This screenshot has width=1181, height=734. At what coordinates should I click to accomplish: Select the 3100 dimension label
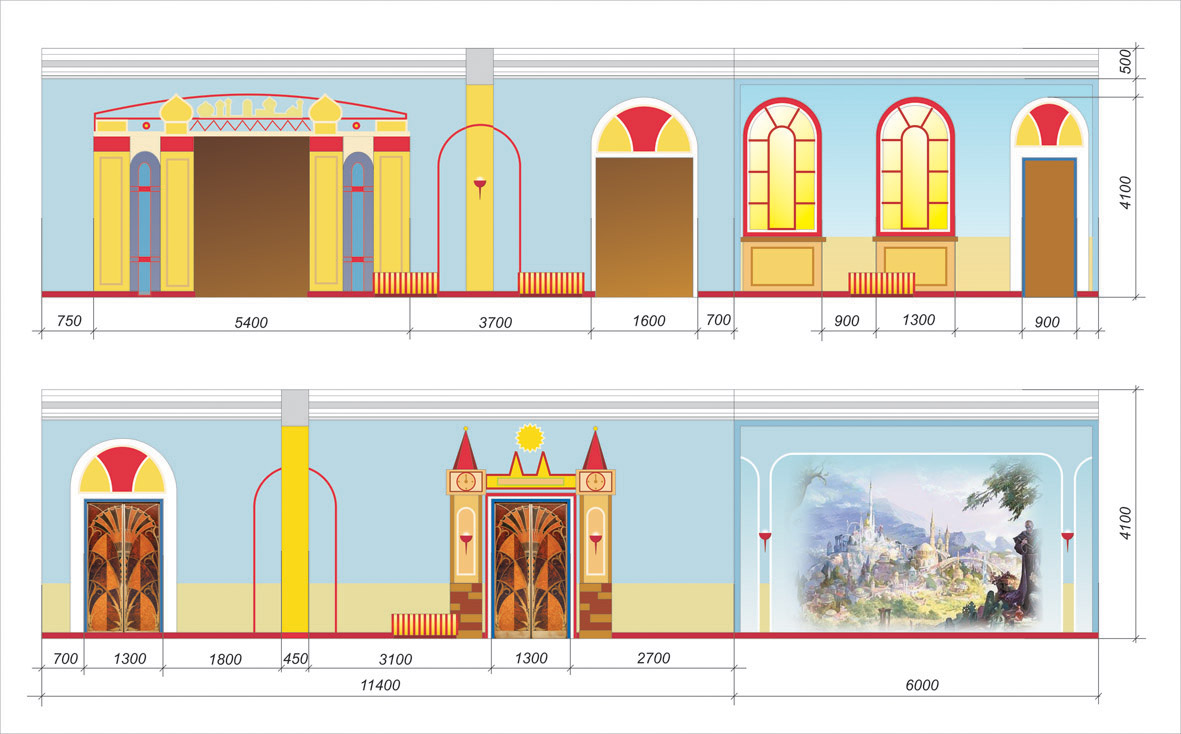395,659
